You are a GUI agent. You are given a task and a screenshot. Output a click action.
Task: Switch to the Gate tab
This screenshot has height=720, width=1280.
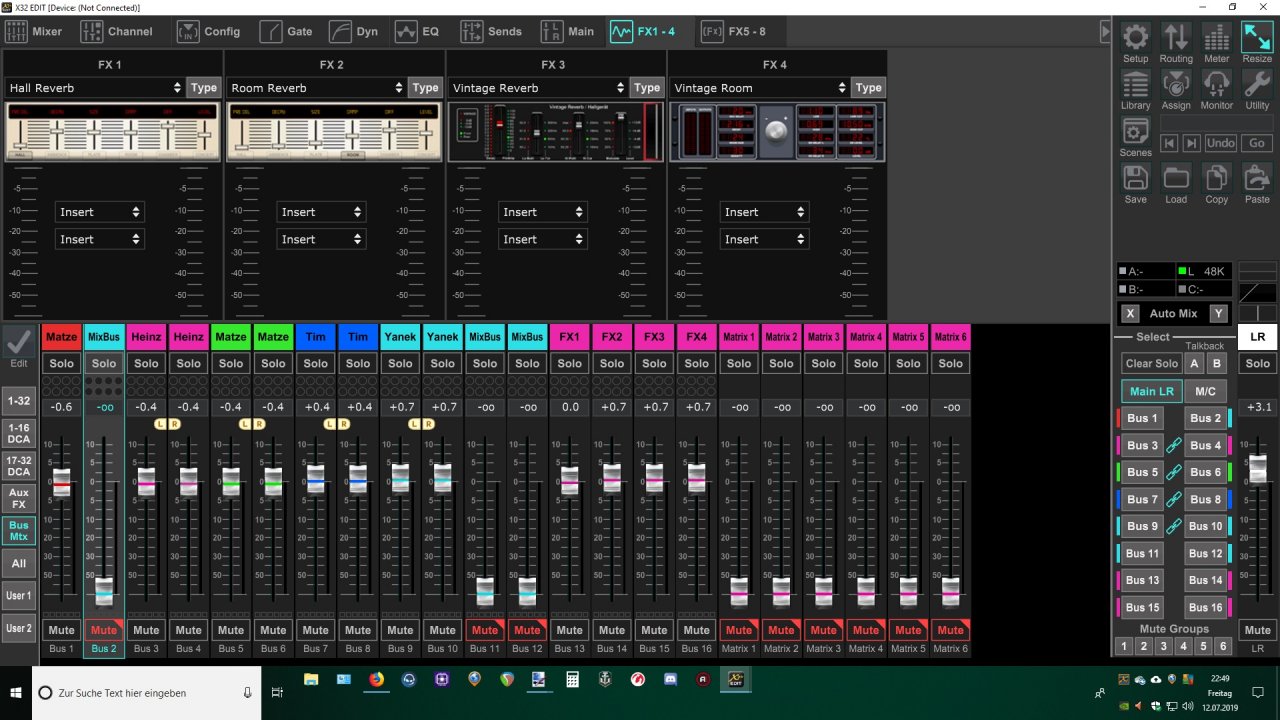click(x=287, y=31)
